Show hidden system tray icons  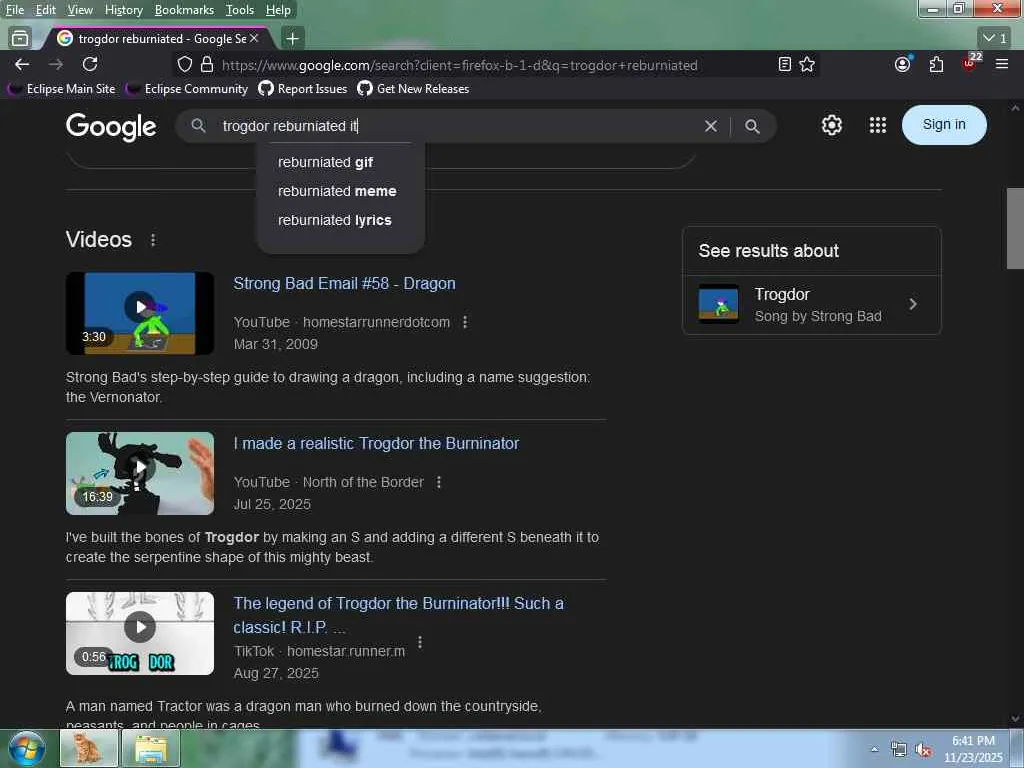874,749
